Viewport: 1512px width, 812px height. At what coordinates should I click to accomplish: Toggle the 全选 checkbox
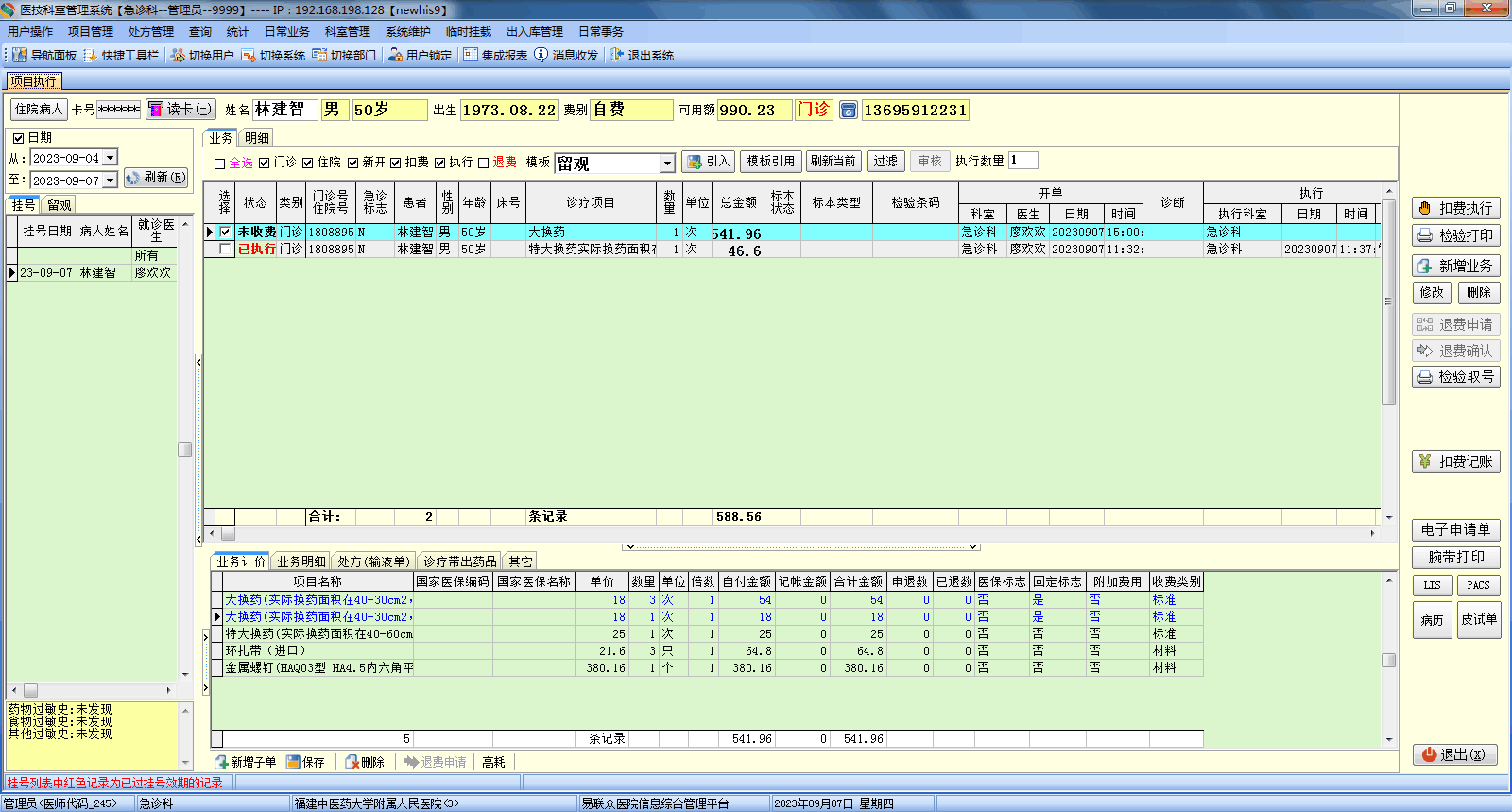(x=220, y=164)
